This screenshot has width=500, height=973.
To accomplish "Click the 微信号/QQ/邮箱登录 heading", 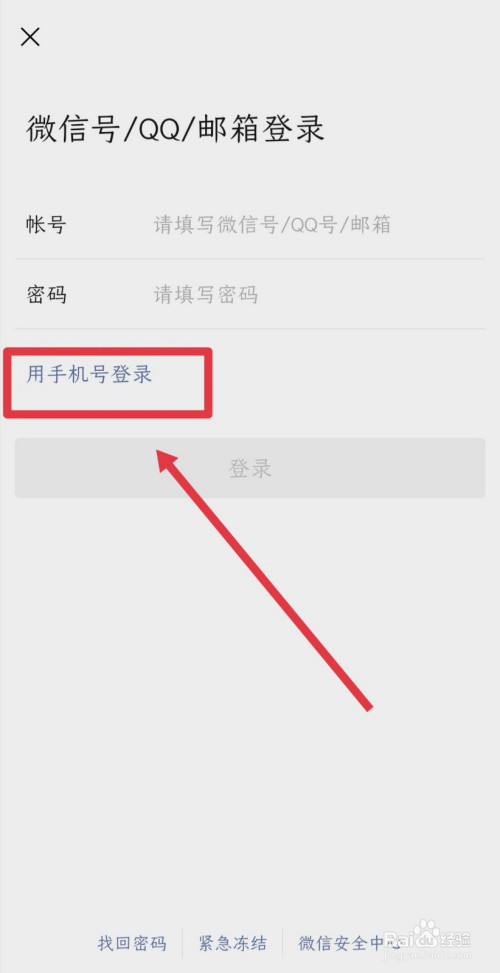I will point(175,130).
